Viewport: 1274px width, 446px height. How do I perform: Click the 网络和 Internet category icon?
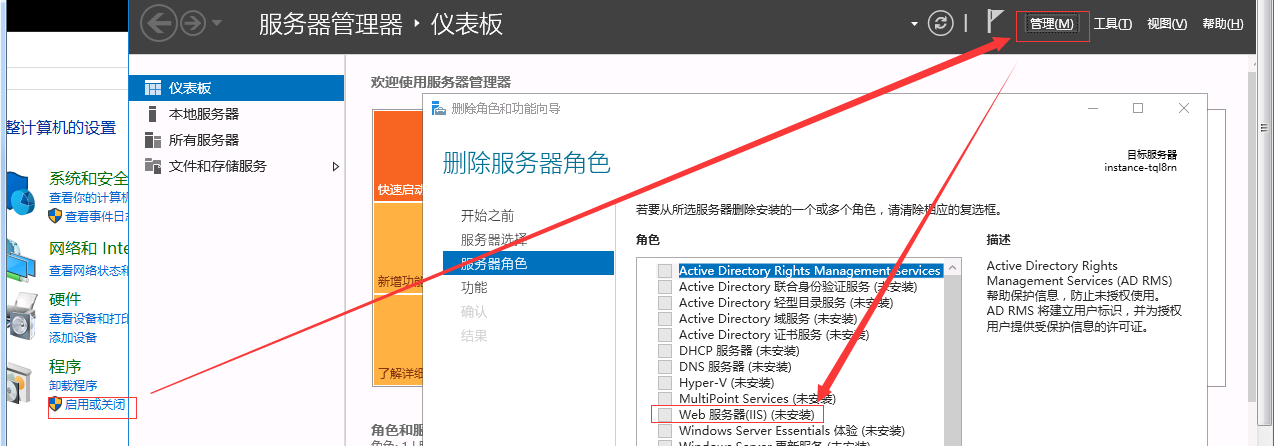[19, 261]
